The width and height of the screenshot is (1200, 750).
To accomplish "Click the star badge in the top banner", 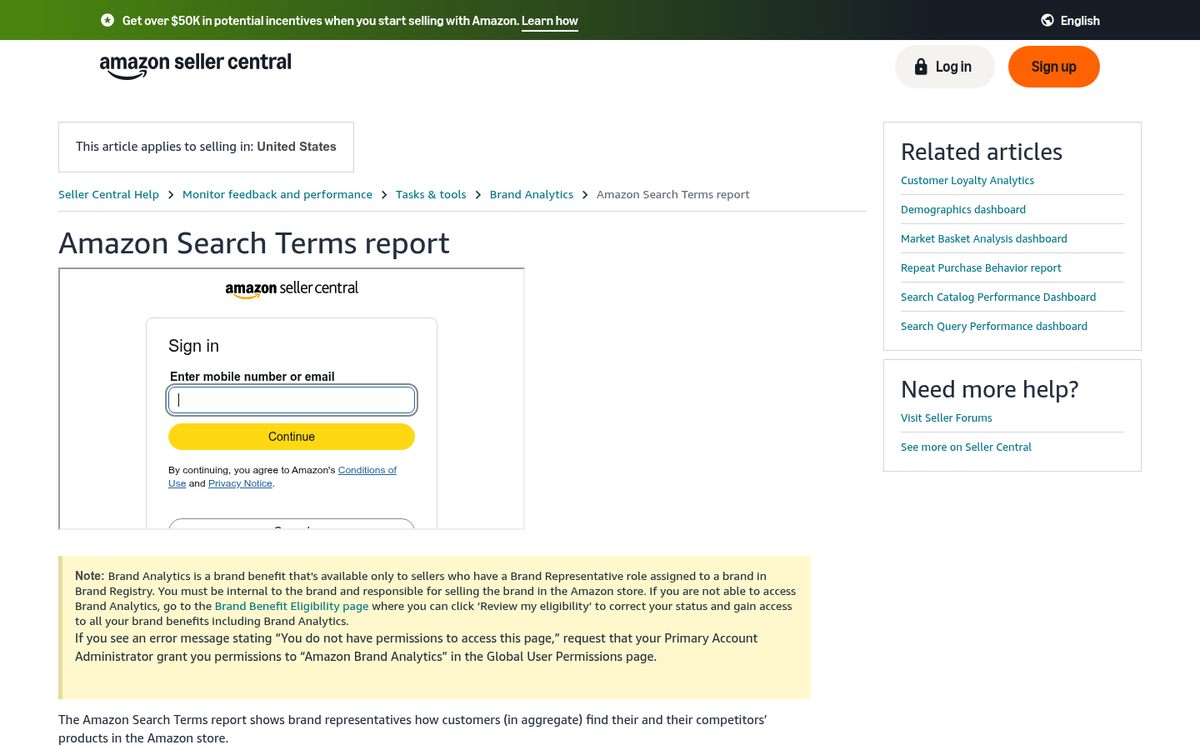I will (107, 20).
